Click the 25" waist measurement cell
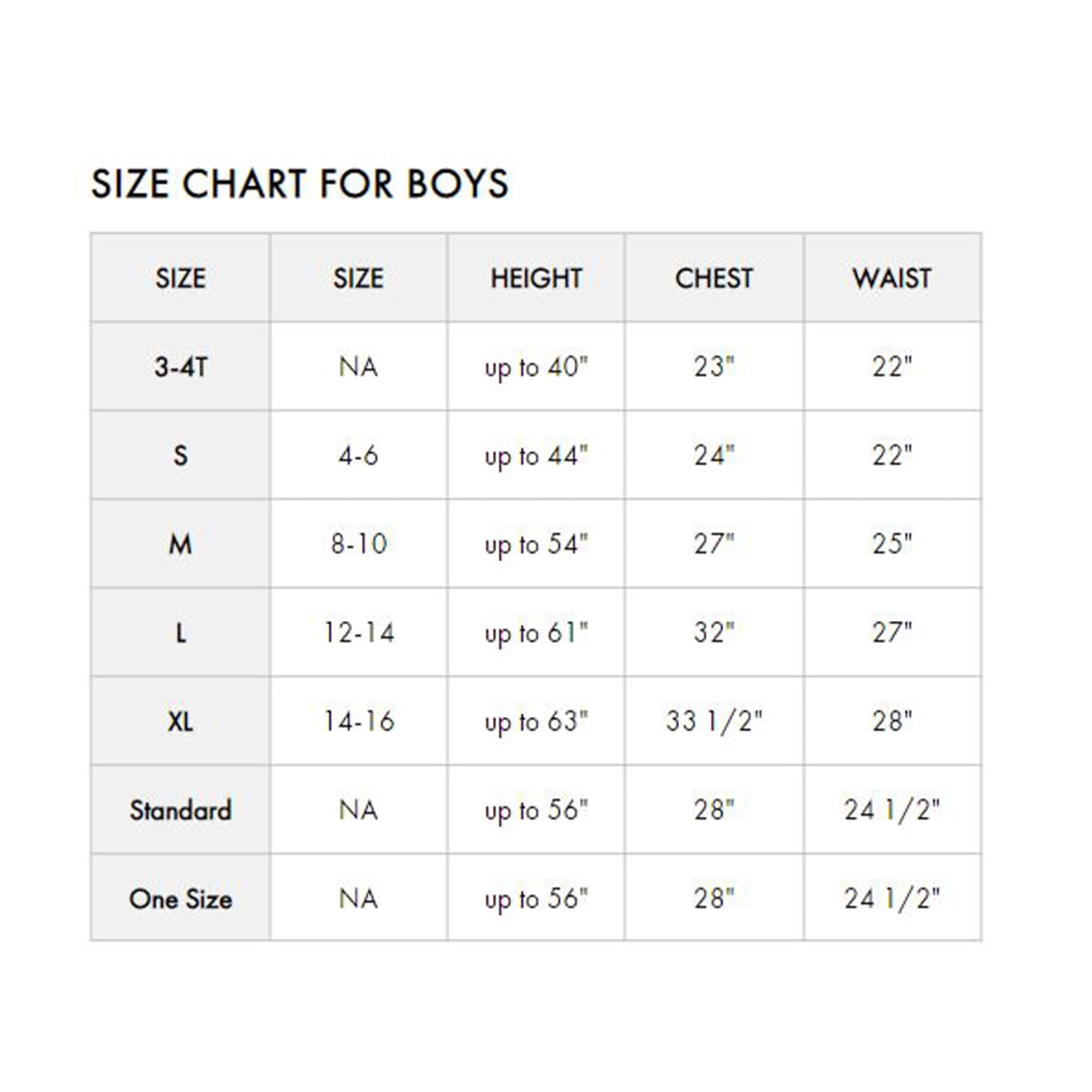This screenshot has width=1092, height=1092. (x=893, y=544)
